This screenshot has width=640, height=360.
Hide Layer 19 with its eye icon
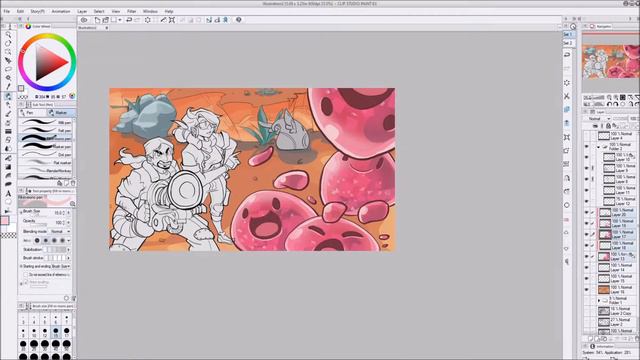tap(587, 224)
